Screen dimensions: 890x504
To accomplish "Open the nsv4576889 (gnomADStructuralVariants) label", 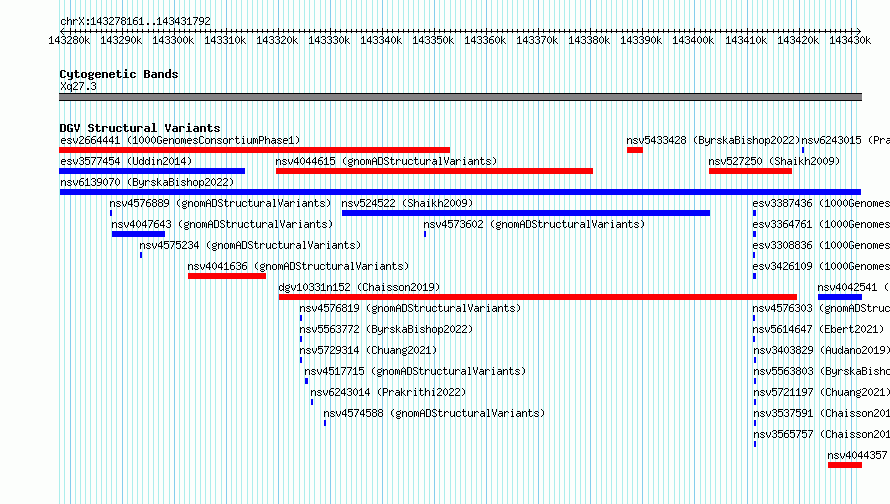I will 220,203.
